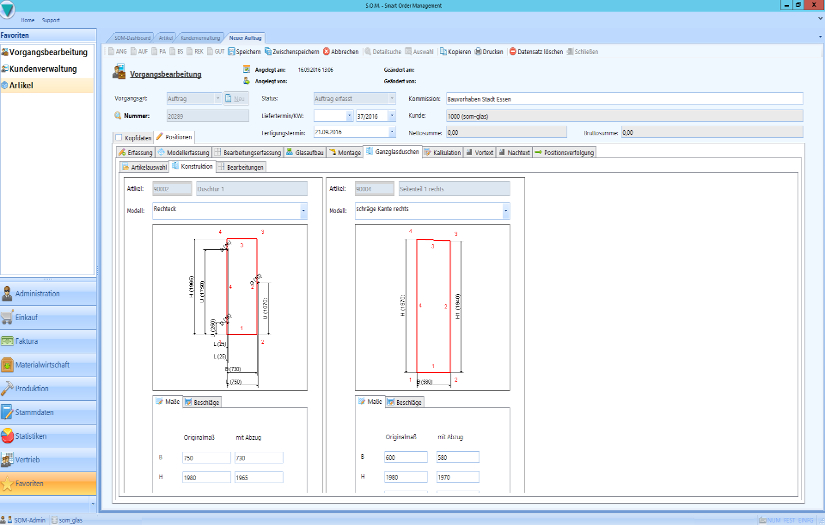The image size is (825, 525).
Task: Click the Drucken printer icon
Action: 477,51
